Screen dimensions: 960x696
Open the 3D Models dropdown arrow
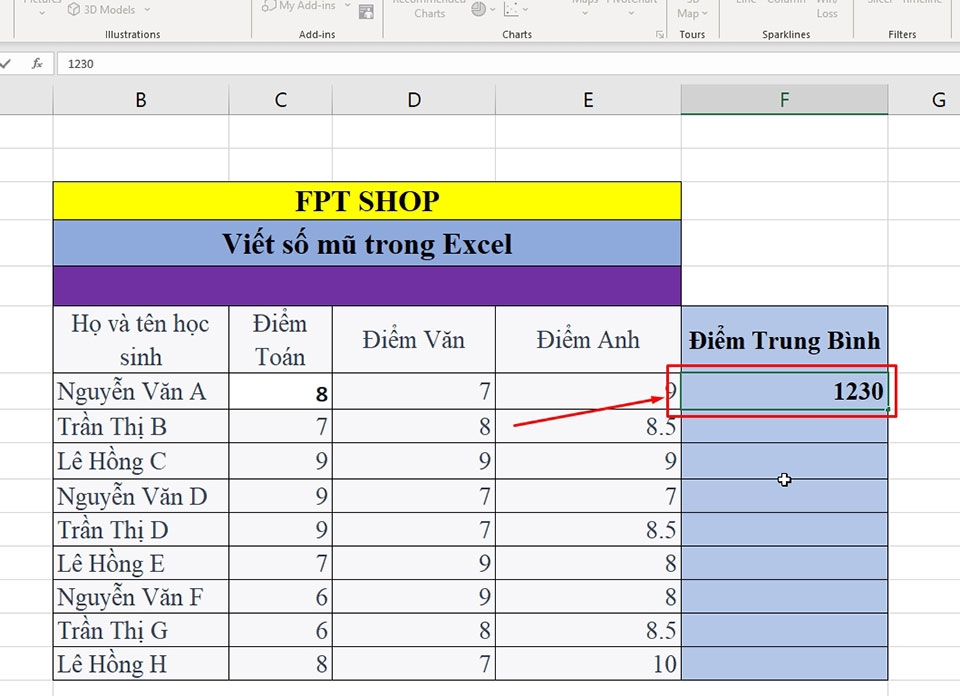click(x=145, y=11)
